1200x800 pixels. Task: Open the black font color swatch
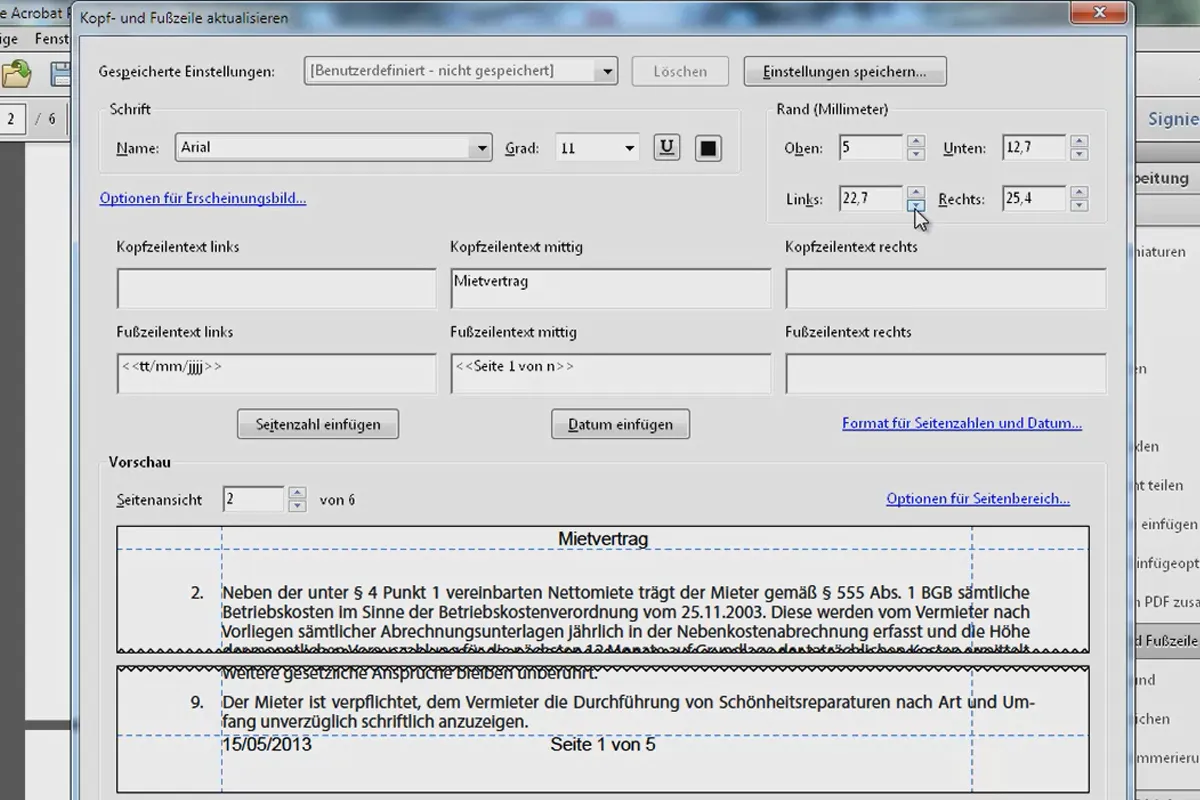pos(708,148)
